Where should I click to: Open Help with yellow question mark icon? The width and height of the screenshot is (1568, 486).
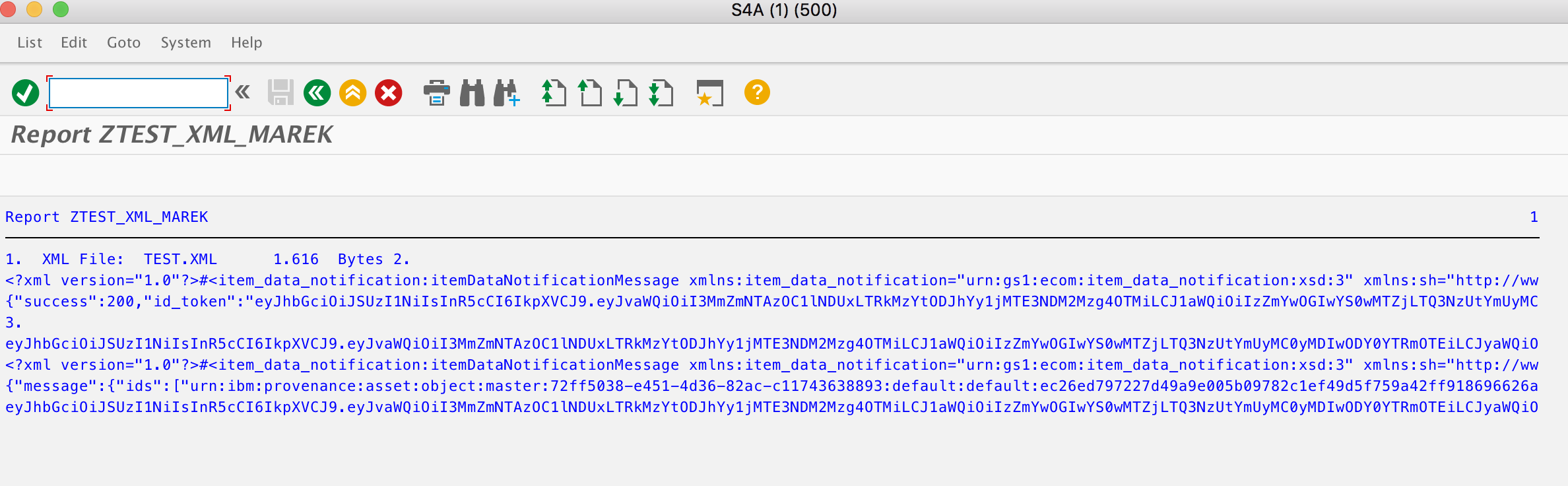tap(757, 92)
